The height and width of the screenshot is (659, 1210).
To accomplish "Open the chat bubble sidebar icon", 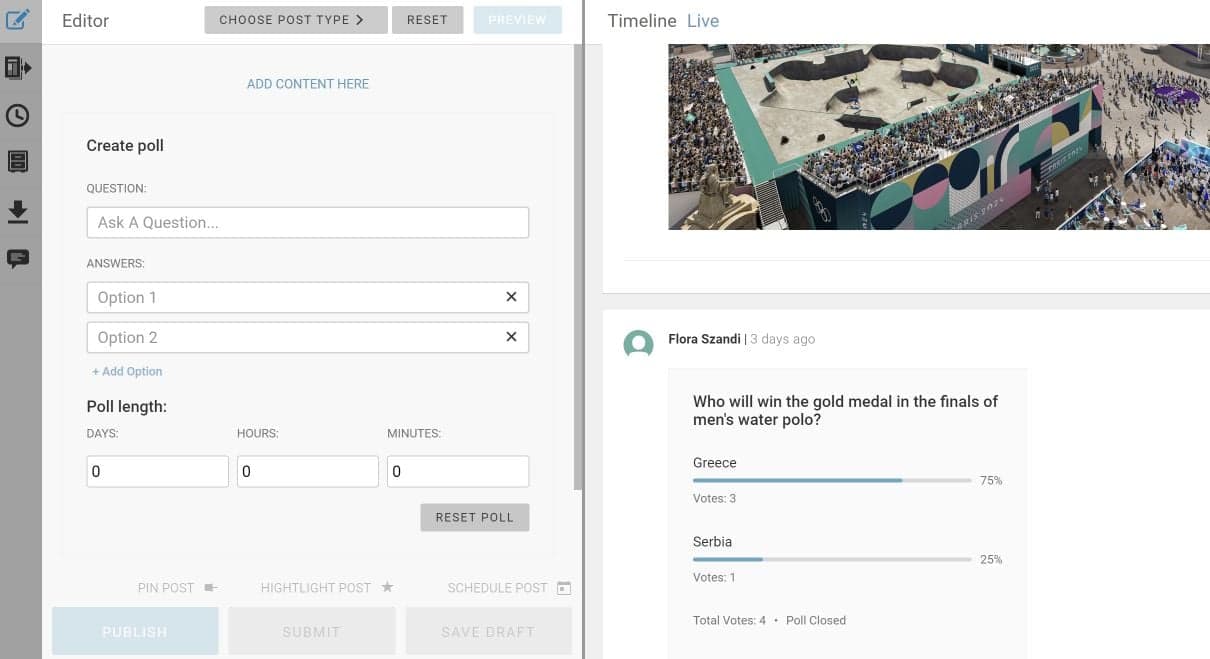I will tap(18, 258).
